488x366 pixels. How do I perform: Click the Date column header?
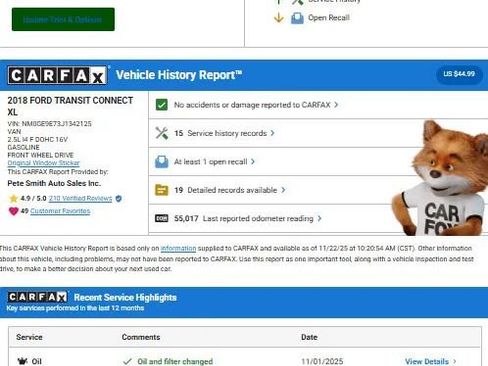[x=309, y=337]
